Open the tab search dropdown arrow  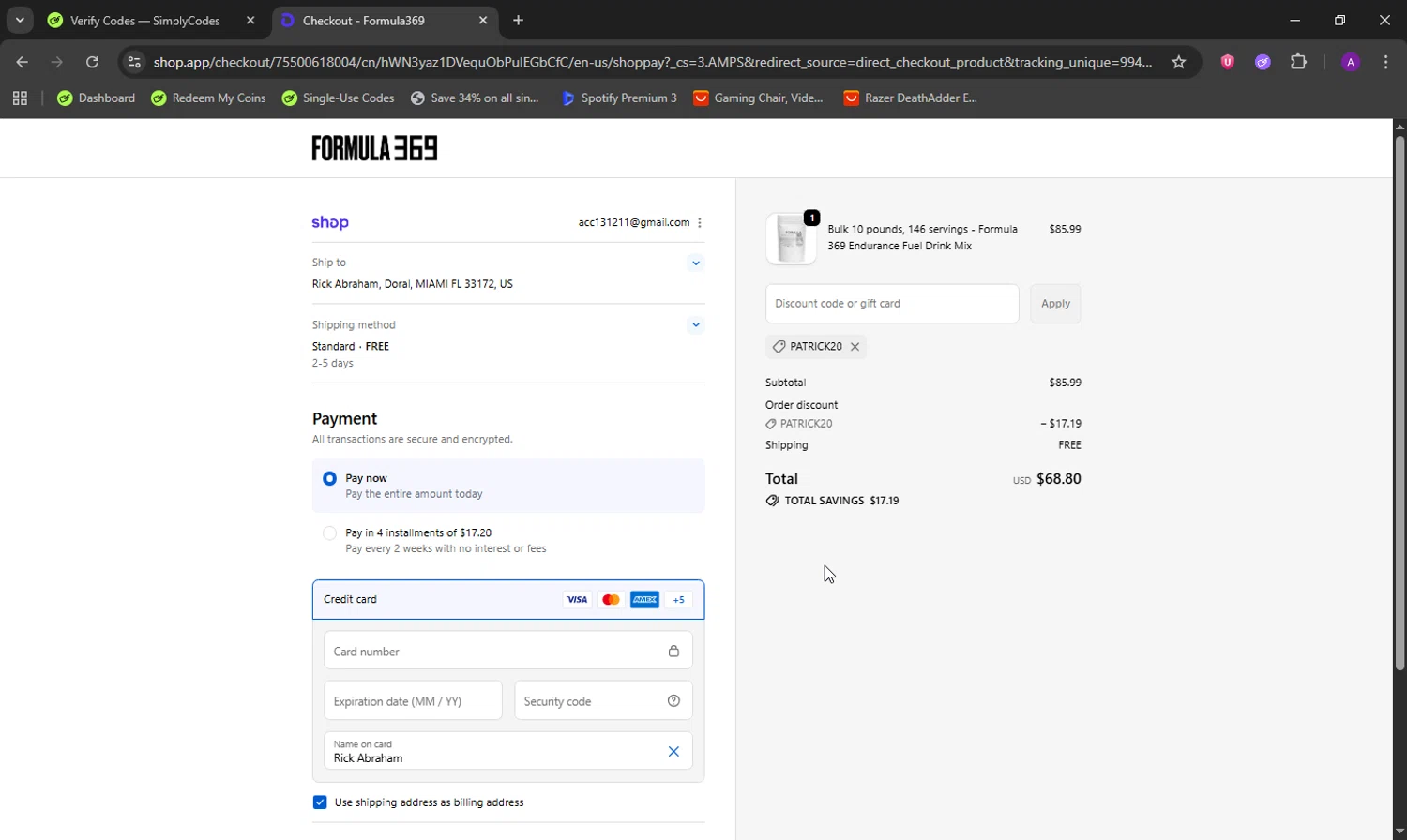(x=20, y=20)
